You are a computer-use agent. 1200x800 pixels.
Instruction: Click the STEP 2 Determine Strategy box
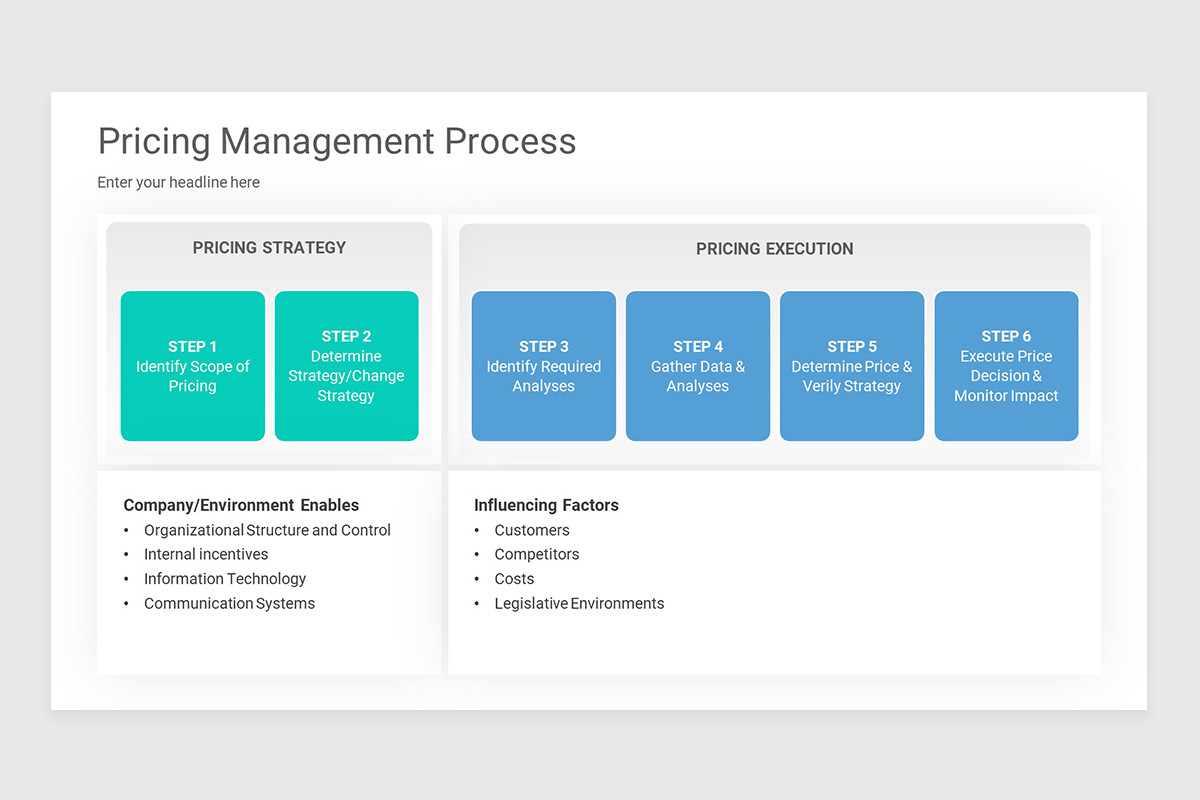347,366
